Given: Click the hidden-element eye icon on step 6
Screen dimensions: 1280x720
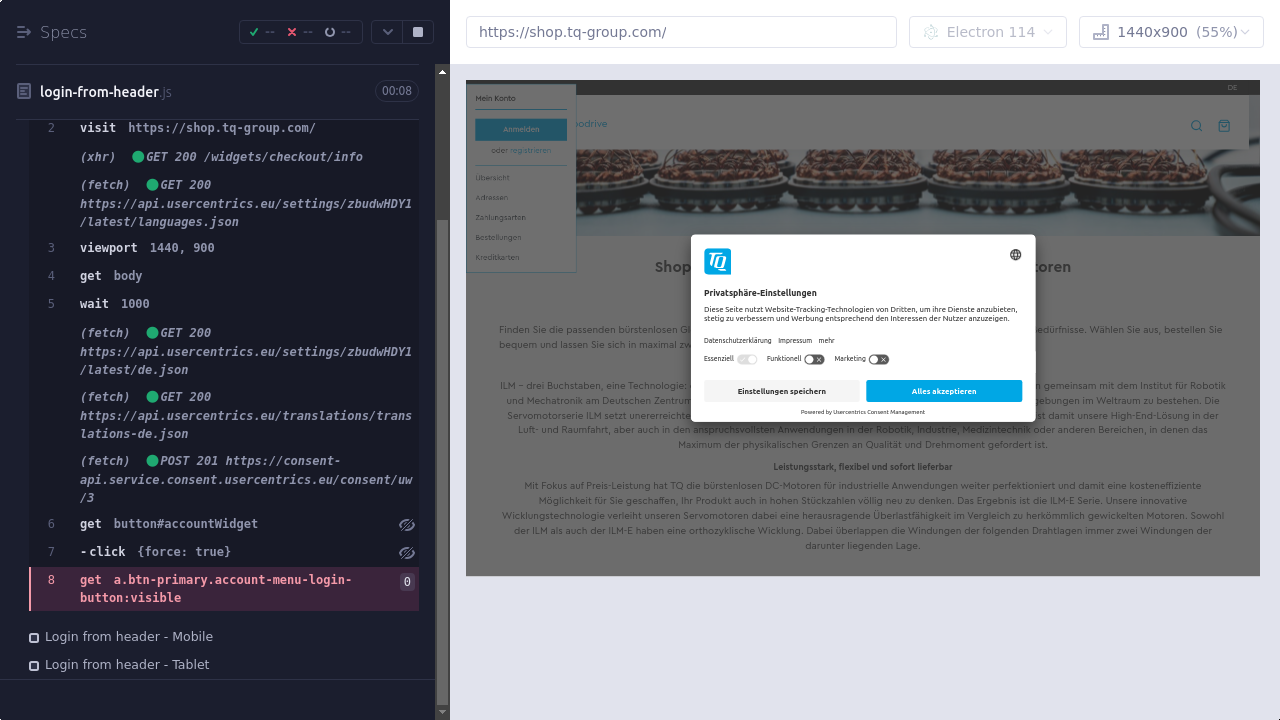Looking at the screenshot, I should 406,525.
